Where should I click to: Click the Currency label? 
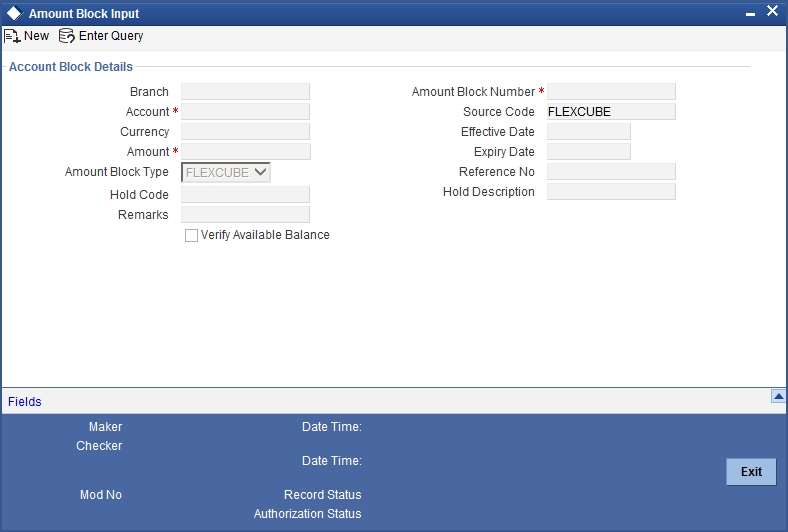tap(145, 132)
